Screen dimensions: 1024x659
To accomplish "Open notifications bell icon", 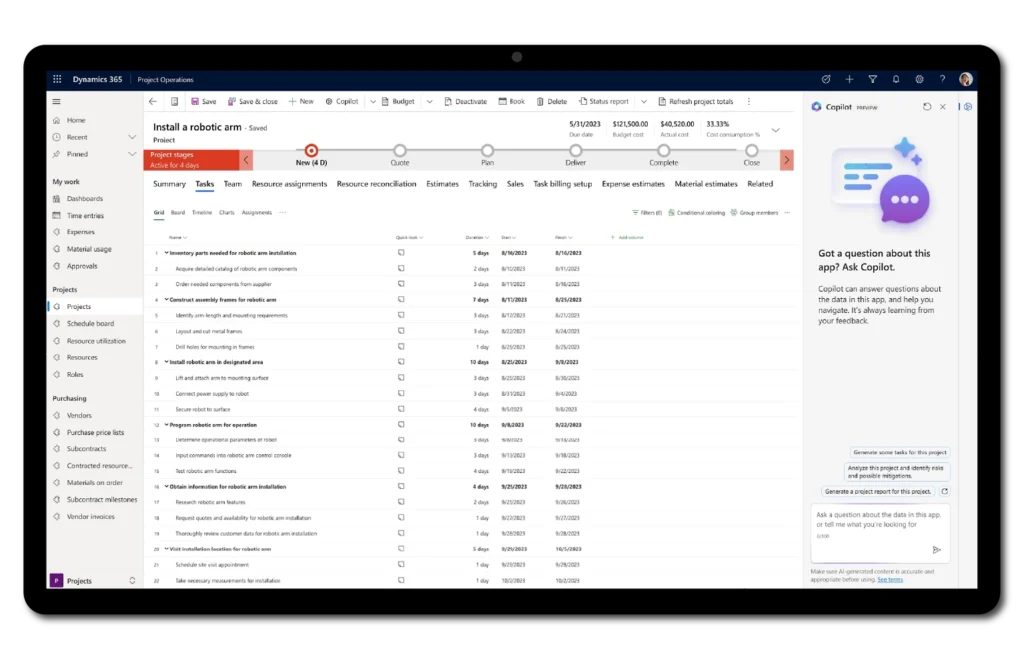I will (896, 79).
